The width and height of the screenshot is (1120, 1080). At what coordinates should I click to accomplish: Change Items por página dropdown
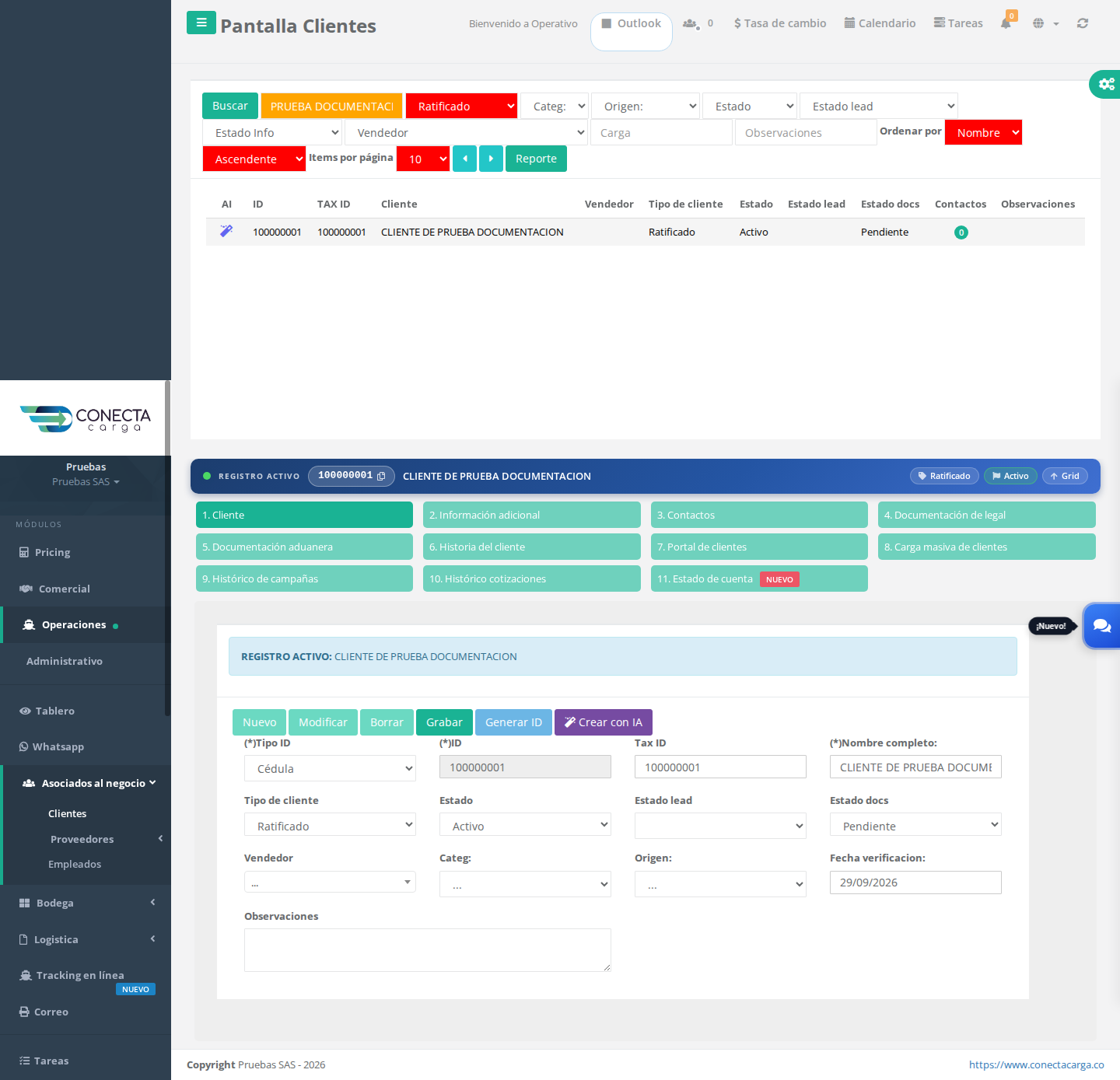click(x=423, y=159)
